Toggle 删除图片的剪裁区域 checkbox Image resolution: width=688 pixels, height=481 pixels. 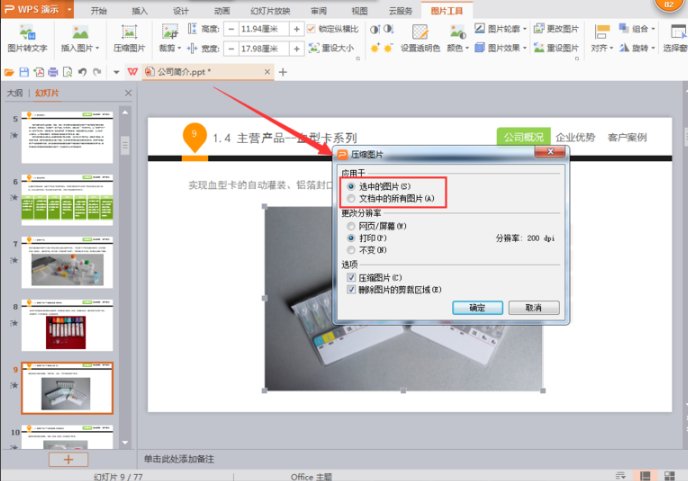click(x=351, y=289)
